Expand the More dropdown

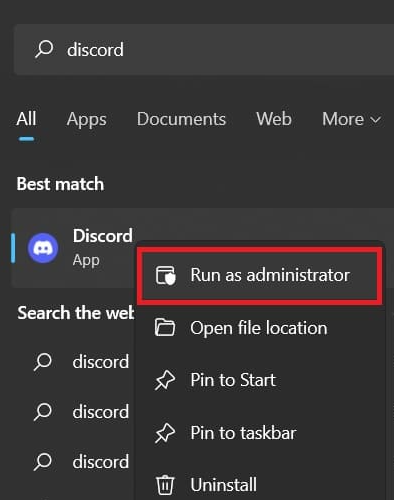pos(351,119)
